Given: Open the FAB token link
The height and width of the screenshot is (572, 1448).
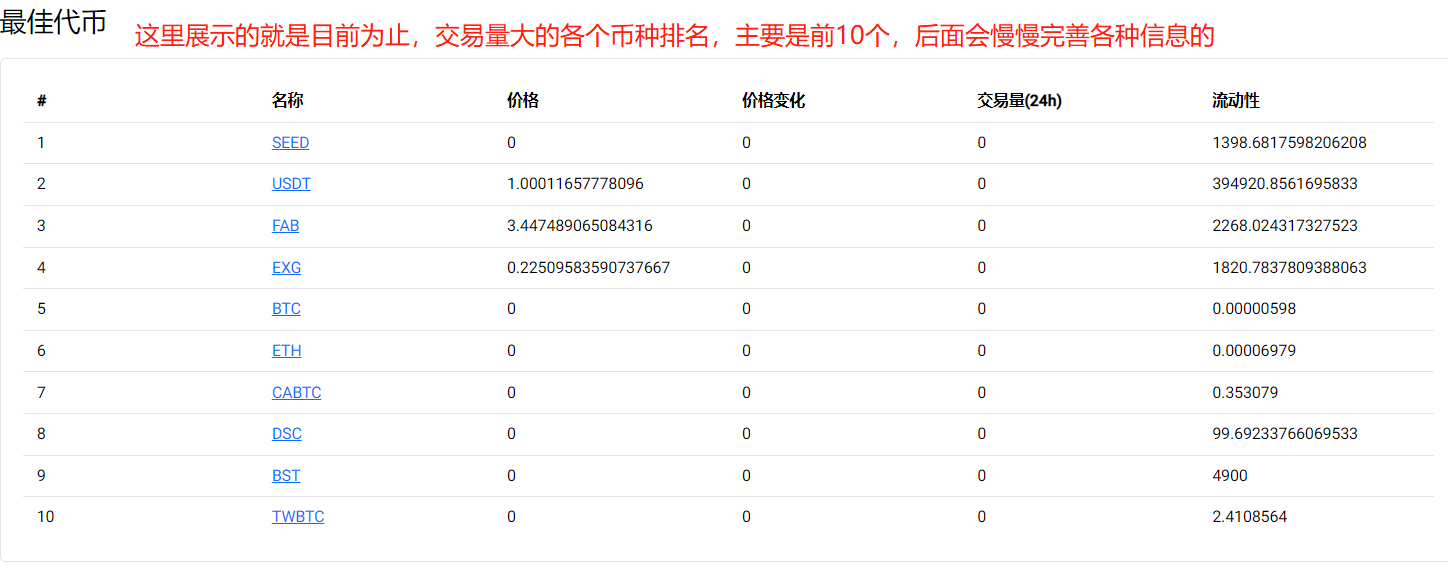Looking at the screenshot, I should click(x=285, y=226).
